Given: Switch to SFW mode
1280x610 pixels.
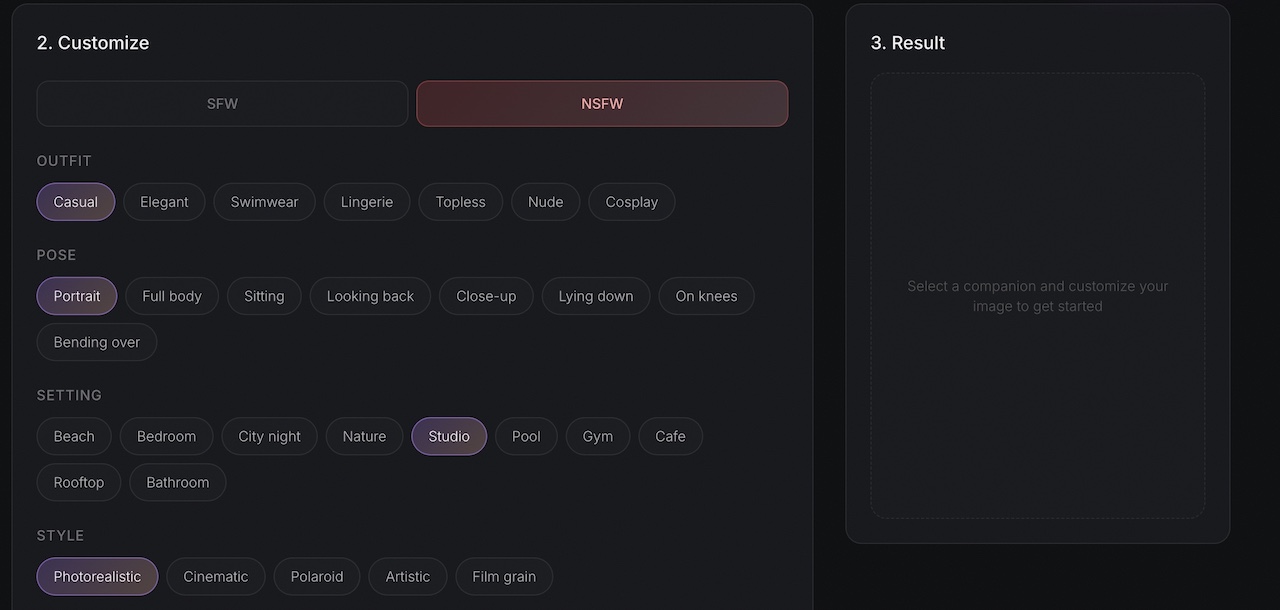Looking at the screenshot, I should coord(222,103).
